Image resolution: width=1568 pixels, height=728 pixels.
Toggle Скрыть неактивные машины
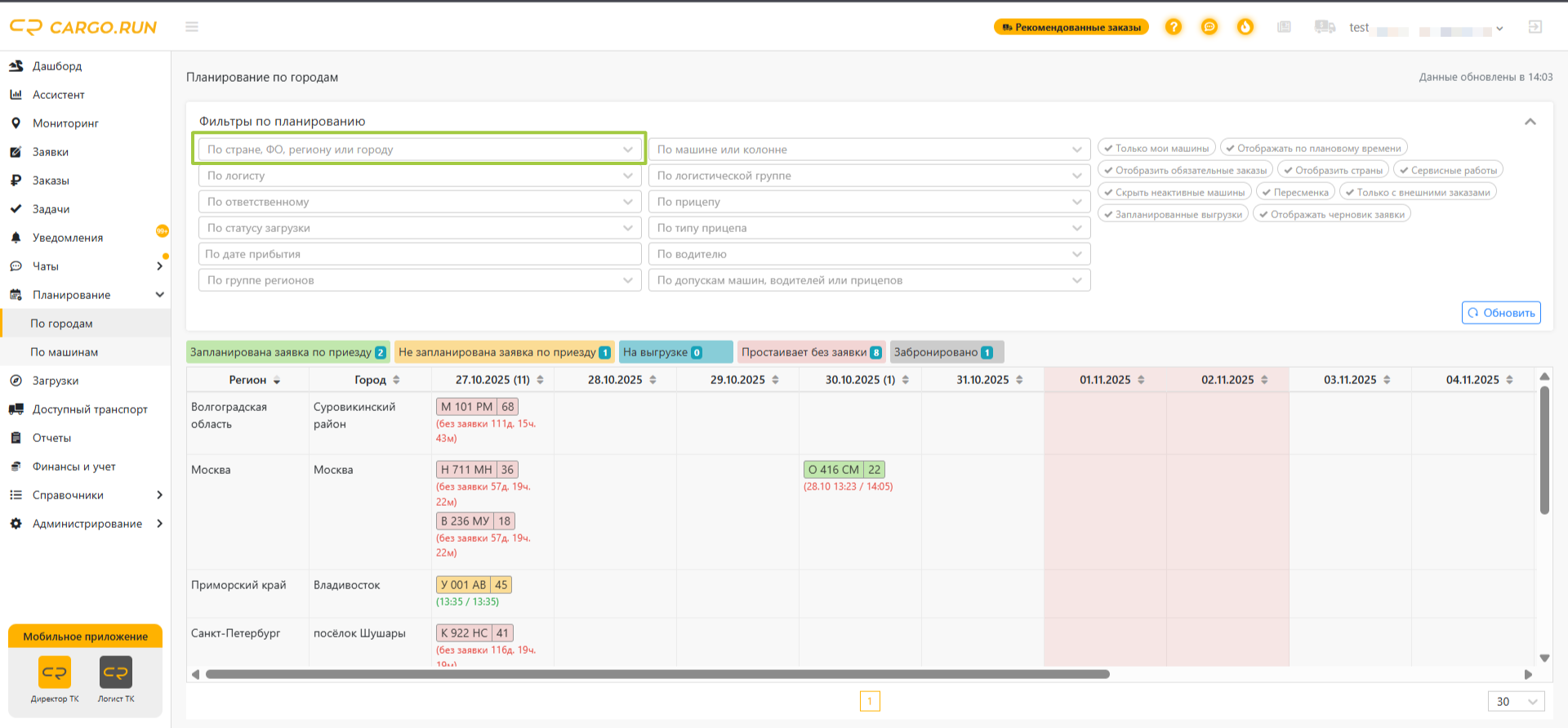[x=1174, y=192]
